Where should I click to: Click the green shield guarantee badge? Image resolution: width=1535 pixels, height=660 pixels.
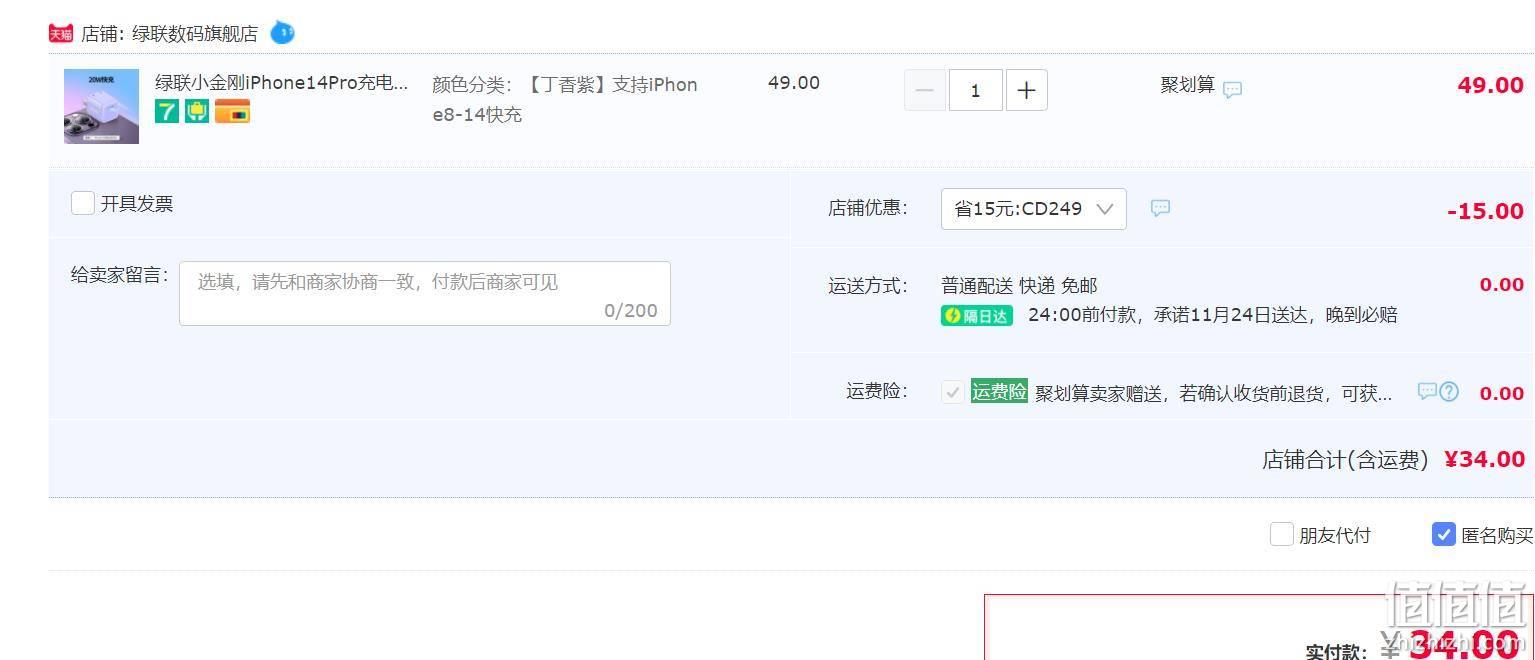197,111
